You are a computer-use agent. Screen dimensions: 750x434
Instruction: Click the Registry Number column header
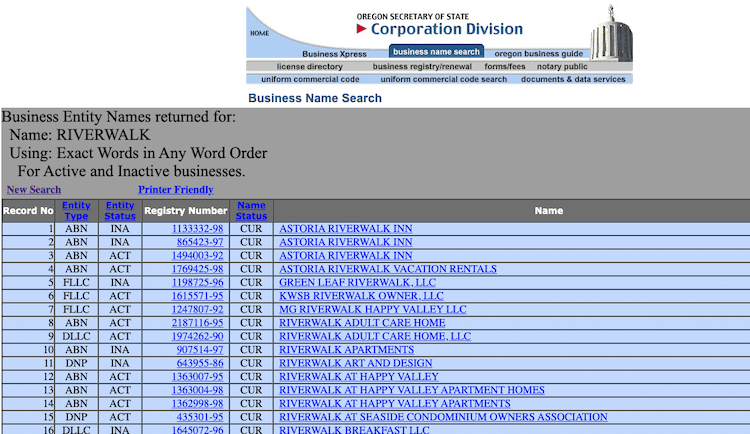tap(186, 211)
